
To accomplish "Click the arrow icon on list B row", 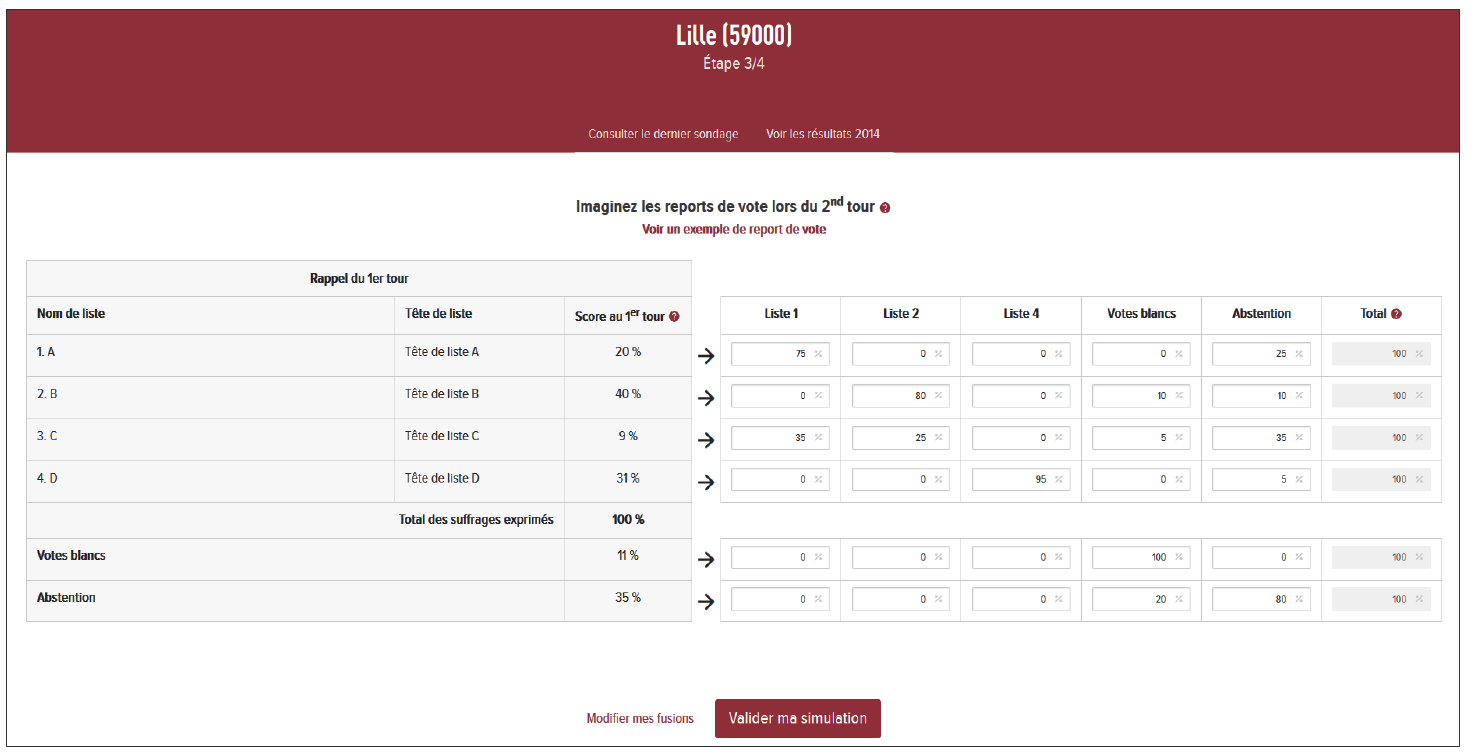I will 706,398.
